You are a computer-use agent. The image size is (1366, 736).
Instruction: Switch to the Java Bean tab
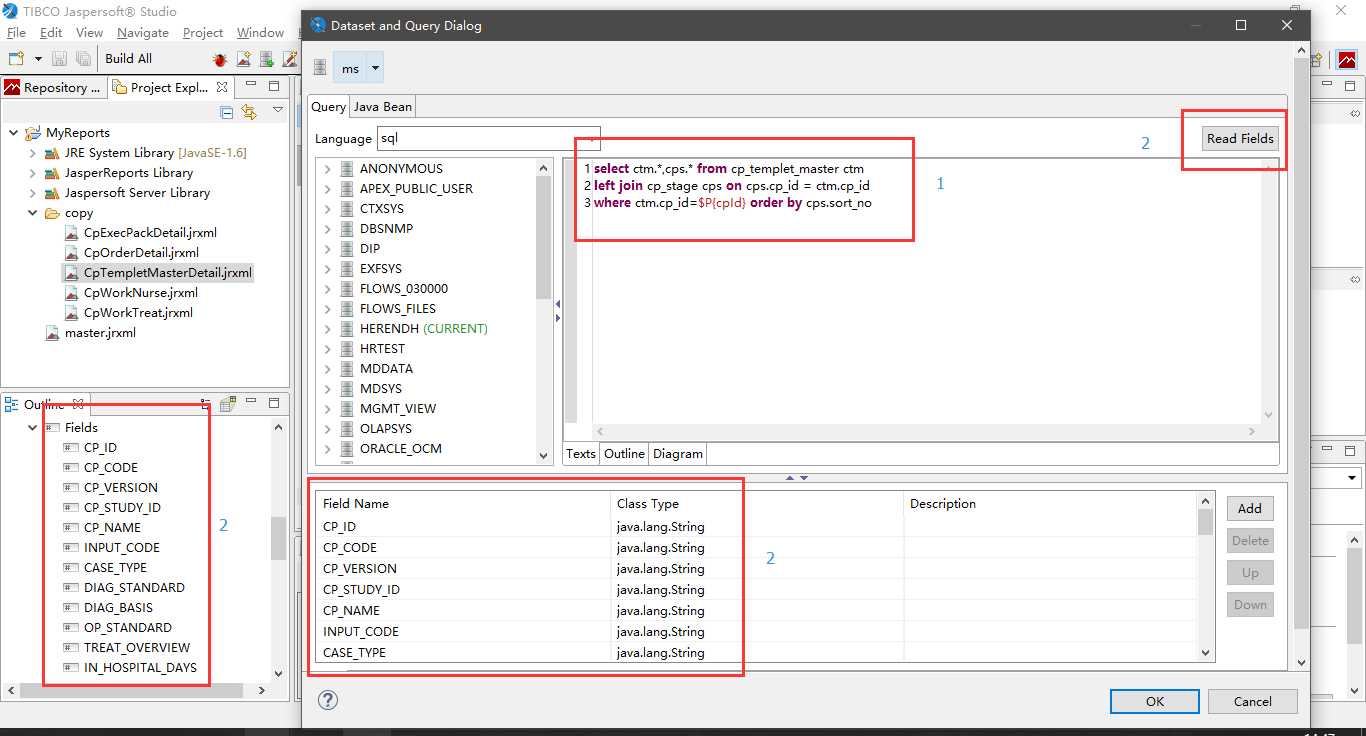[x=383, y=107]
